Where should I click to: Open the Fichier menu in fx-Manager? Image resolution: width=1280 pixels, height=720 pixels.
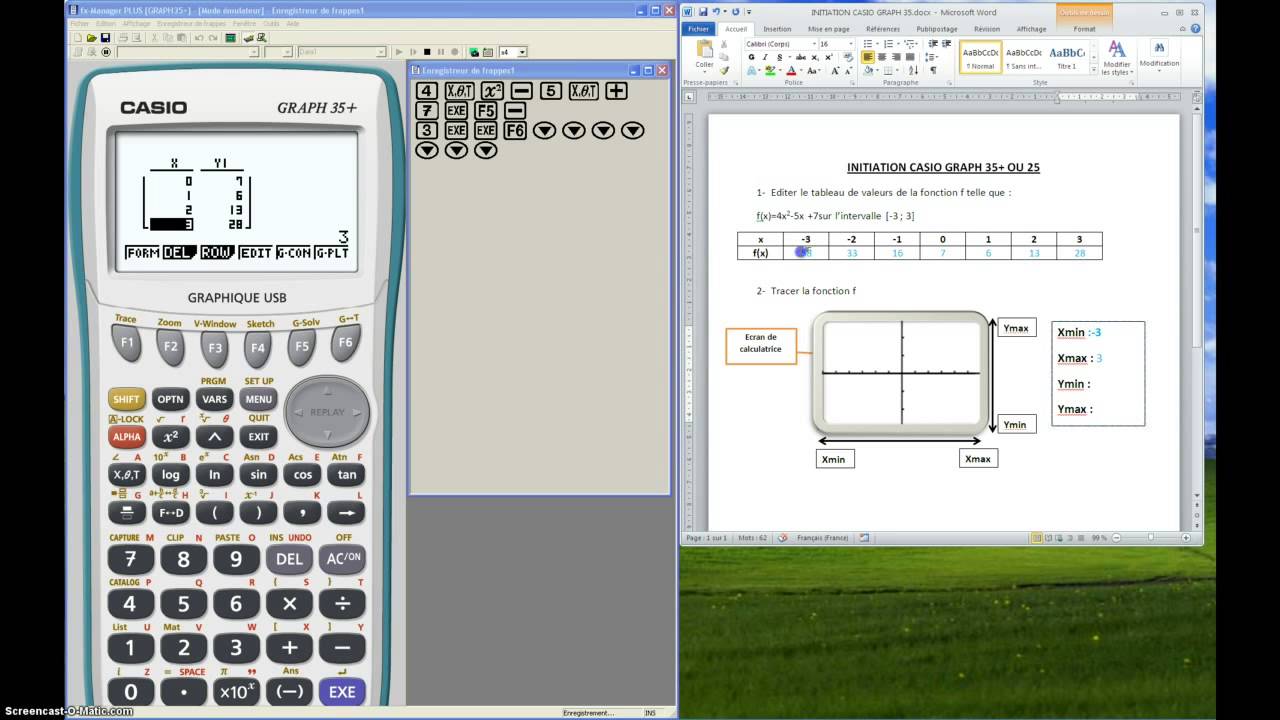(x=80, y=23)
